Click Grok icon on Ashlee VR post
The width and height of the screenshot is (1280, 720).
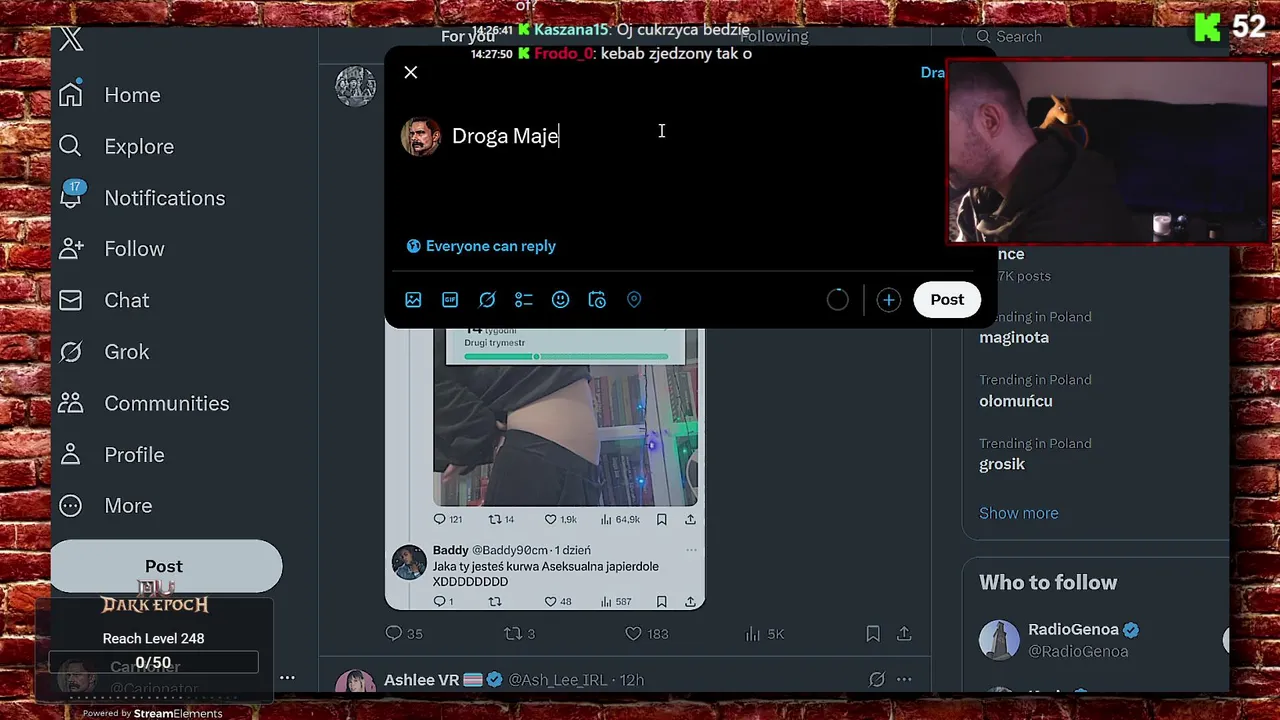[877, 679]
